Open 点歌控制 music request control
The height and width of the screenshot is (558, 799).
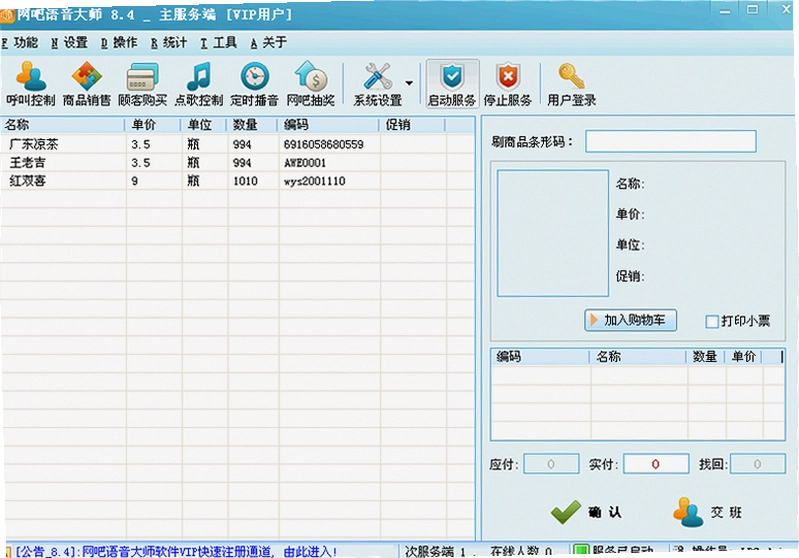(199, 84)
